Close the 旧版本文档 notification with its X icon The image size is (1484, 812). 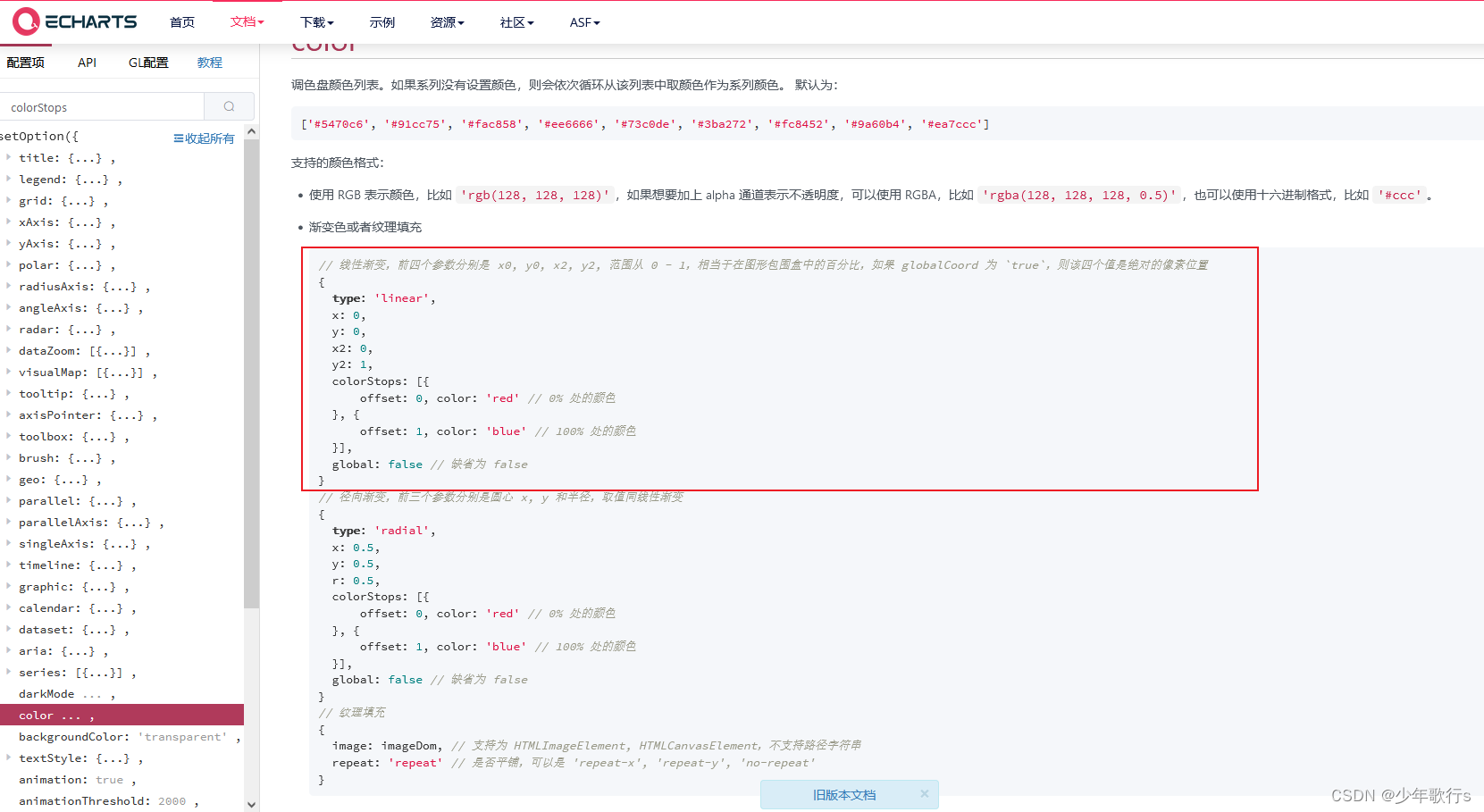(924, 794)
